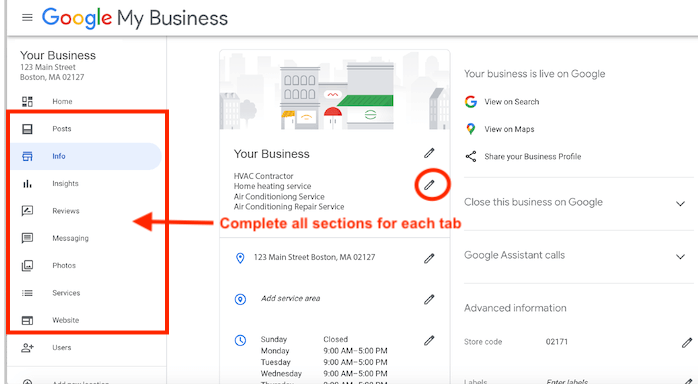Click the Home heating service text
Screen dimensions: 698x384
coord(272,186)
